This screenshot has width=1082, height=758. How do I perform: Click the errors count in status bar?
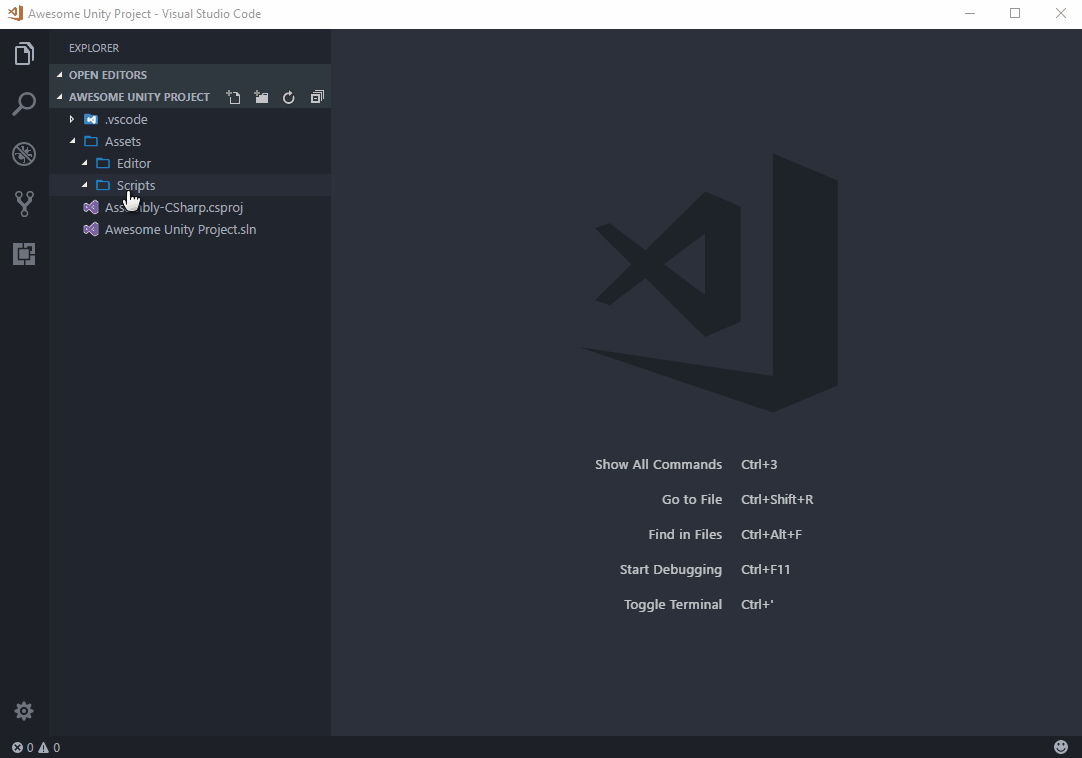(23, 748)
